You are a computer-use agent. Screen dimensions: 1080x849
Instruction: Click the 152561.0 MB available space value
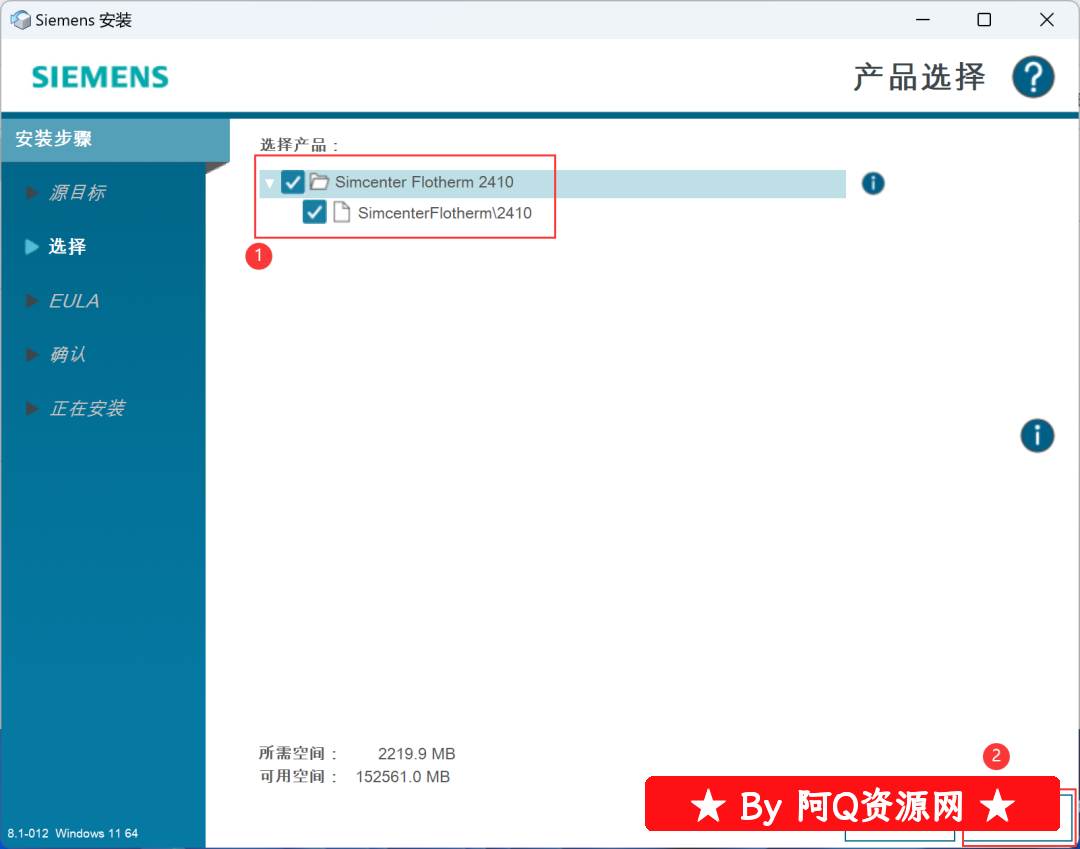point(402,777)
